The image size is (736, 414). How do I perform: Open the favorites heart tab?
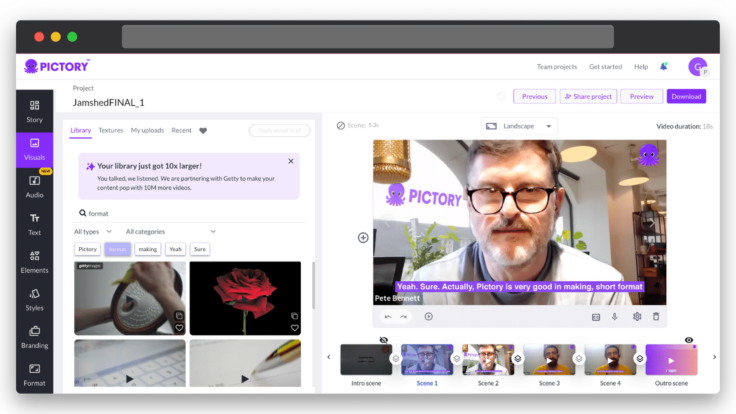[203, 130]
